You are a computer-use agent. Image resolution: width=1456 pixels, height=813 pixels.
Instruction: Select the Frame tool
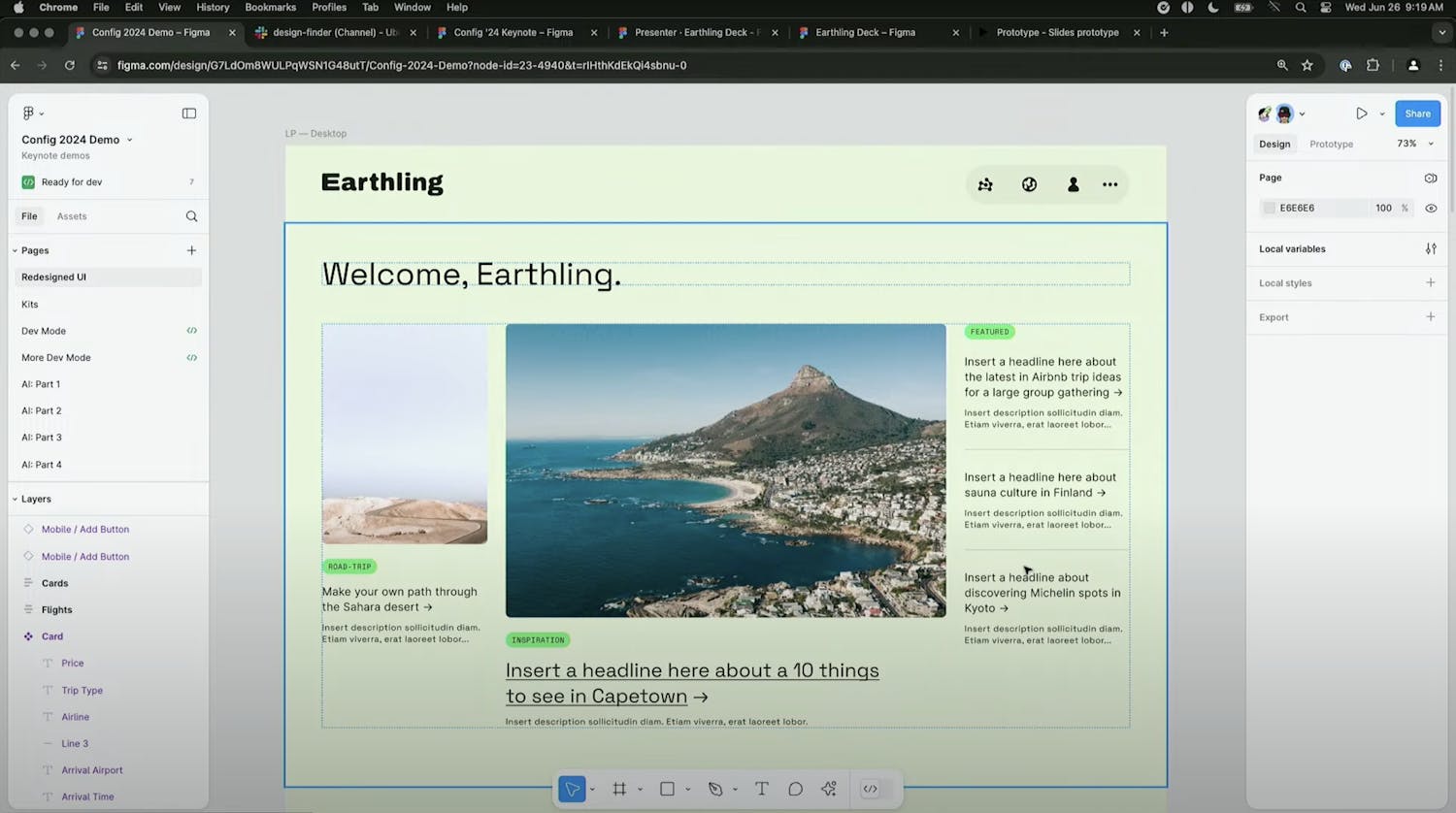pyautogui.click(x=619, y=789)
